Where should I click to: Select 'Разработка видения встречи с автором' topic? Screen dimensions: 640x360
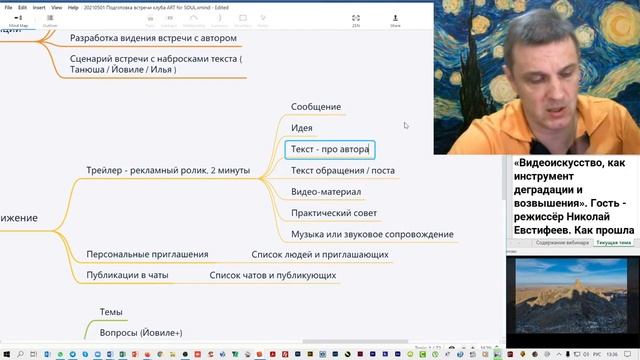(153, 38)
